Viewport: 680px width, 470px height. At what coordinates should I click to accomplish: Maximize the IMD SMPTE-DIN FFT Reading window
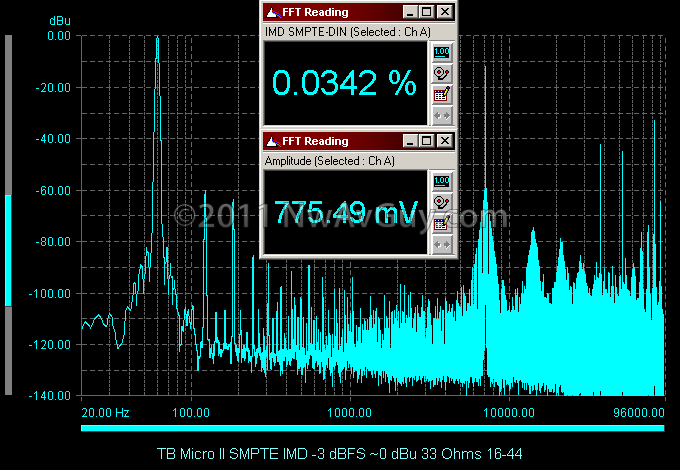pos(427,12)
